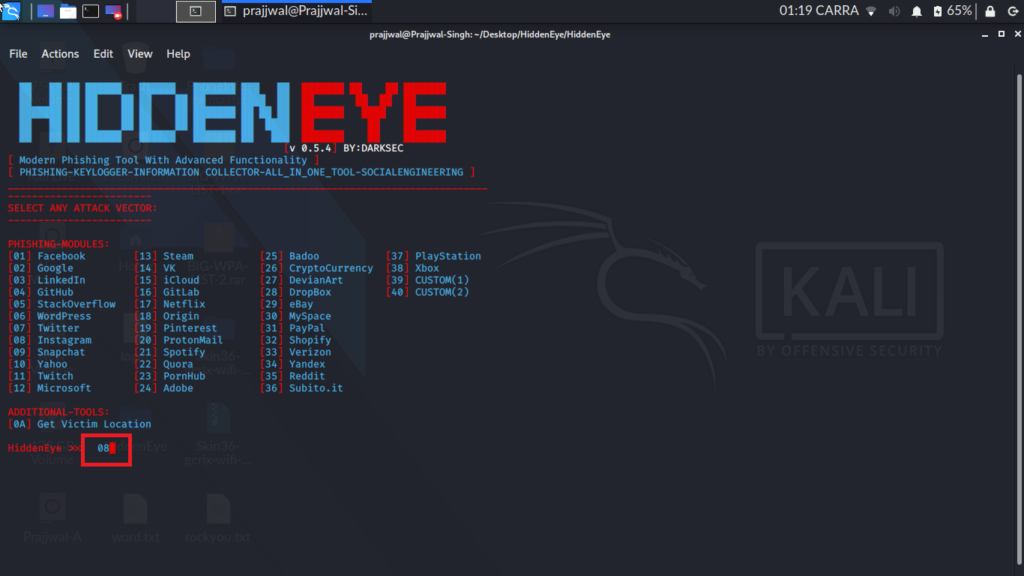Image resolution: width=1024 pixels, height=576 pixels.
Task: Click the 'BY:DARKSEC' credit text
Action: tap(374, 148)
